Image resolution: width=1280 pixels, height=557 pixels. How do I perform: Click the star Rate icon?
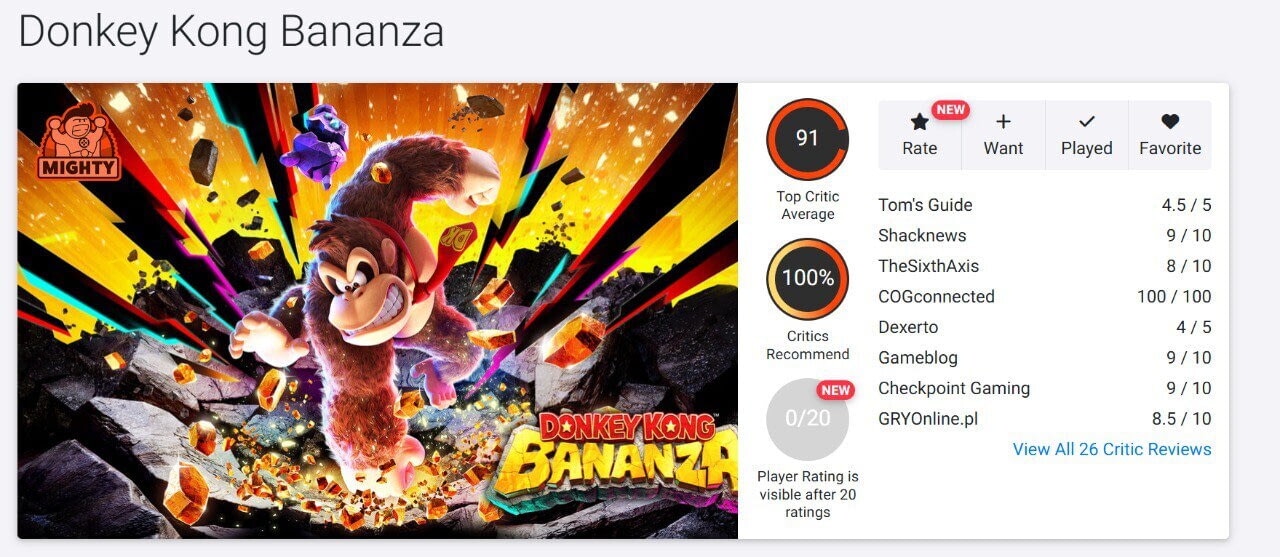pos(919,122)
